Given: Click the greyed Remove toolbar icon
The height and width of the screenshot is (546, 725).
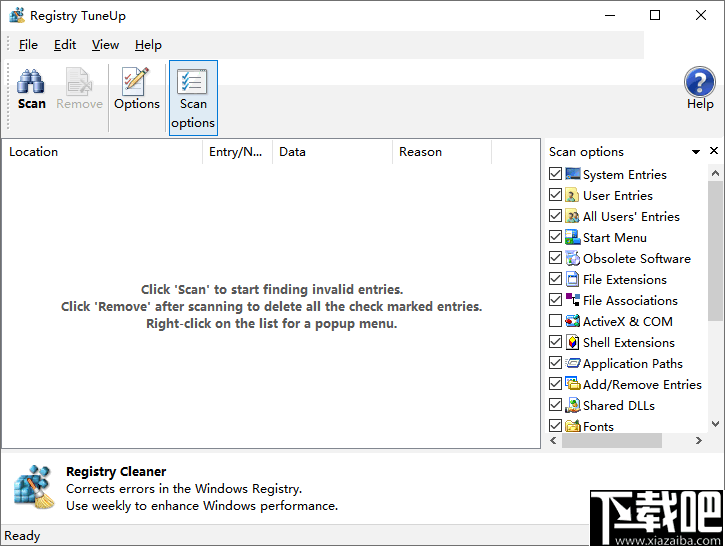Looking at the screenshot, I should coord(79,81).
